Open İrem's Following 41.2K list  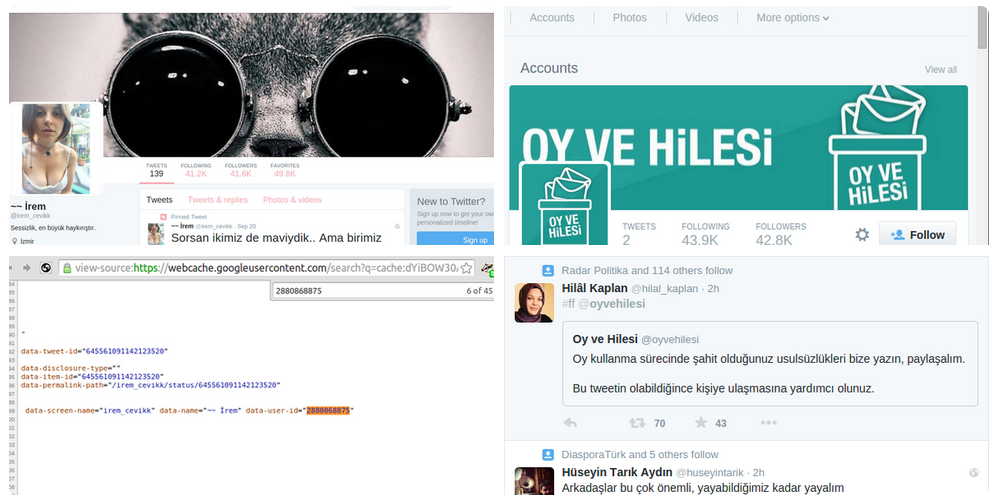pos(196,170)
